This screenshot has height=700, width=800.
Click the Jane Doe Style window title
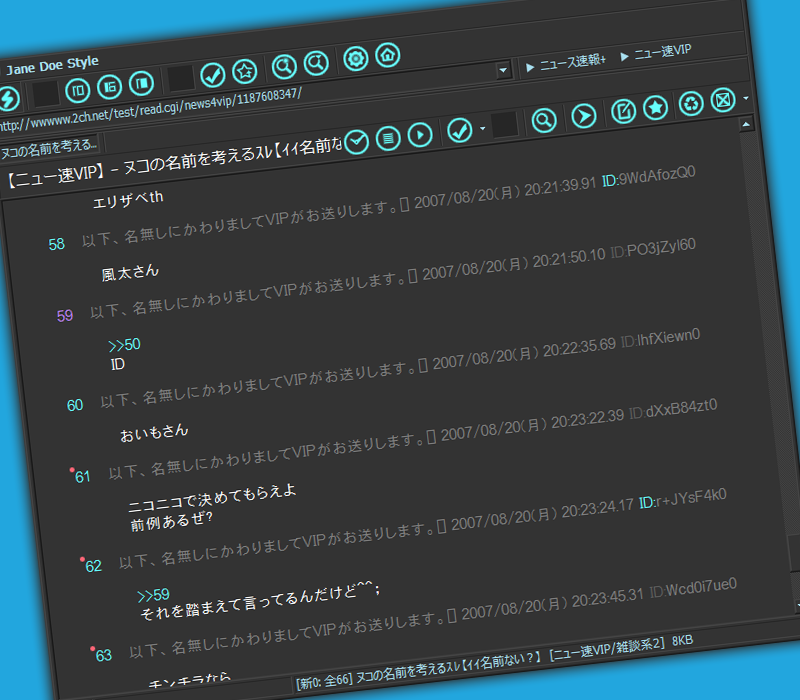coord(53,66)
